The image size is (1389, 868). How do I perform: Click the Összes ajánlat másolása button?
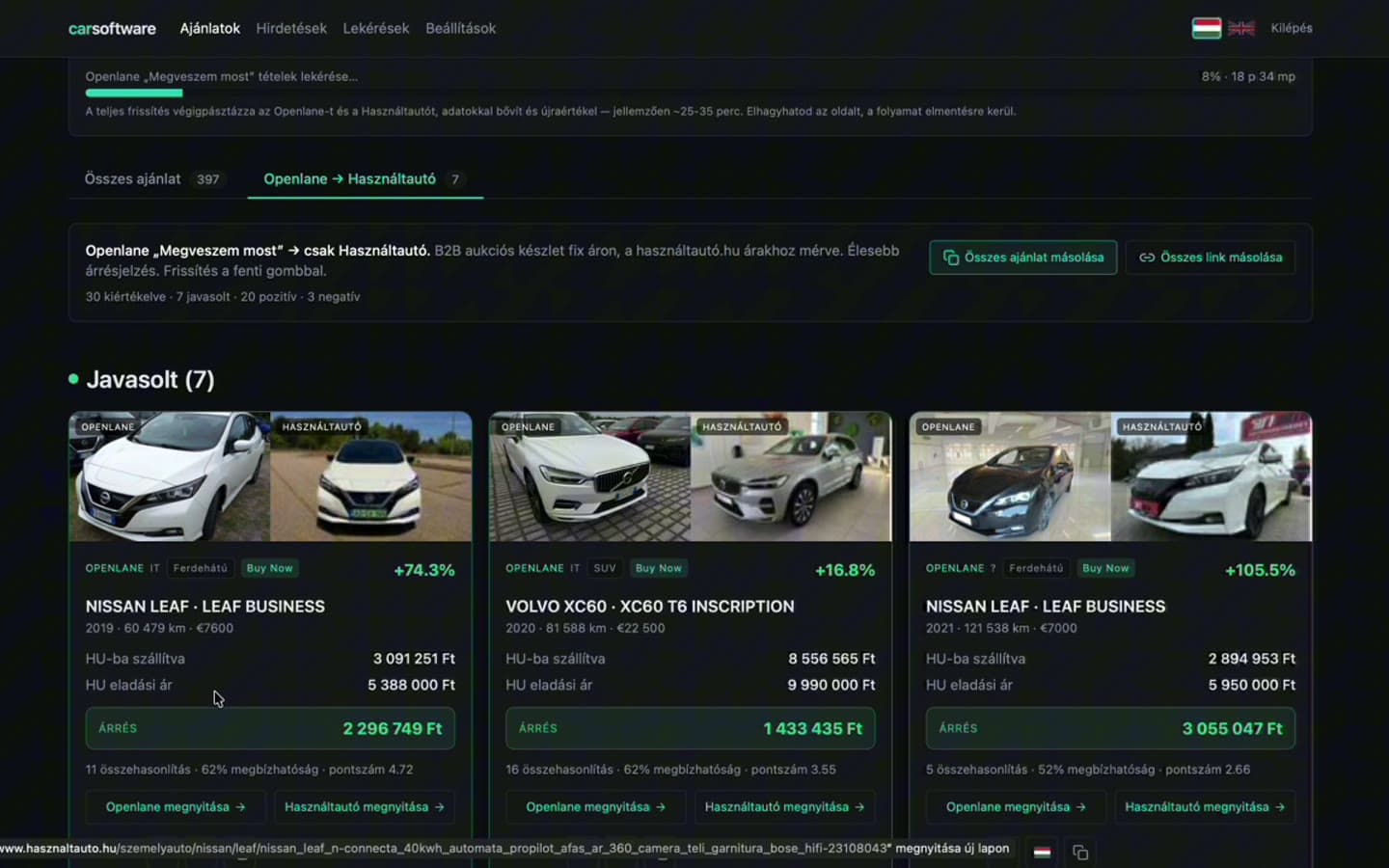tap(1023, 258)
